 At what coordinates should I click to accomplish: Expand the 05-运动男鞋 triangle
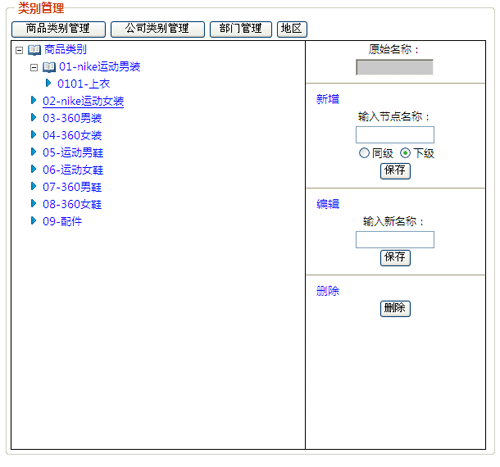pos(33,152)
